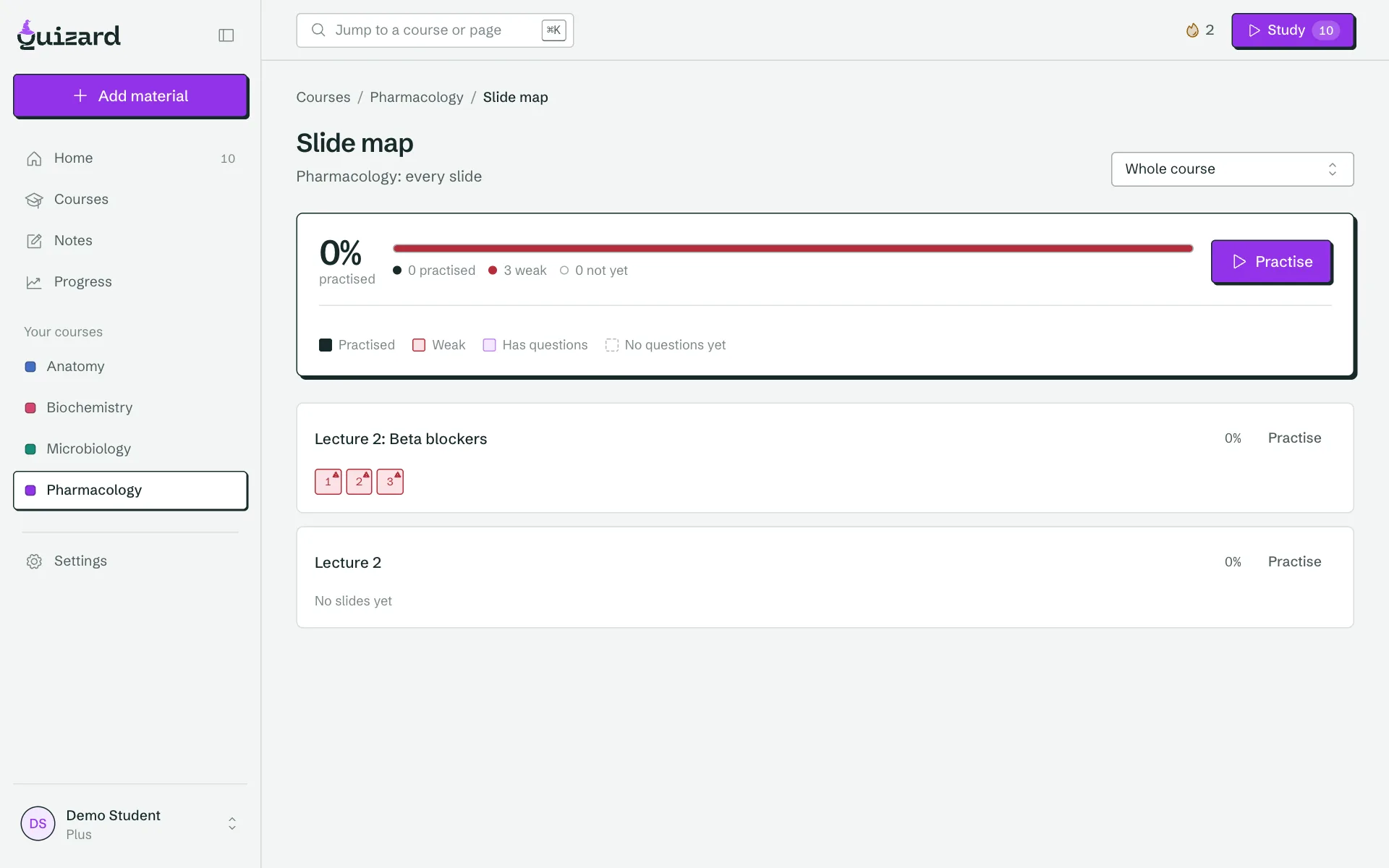Screen dimensions: 1389x868
Task: Open weak slide 3 tile
Action: [x=391, y=482]
